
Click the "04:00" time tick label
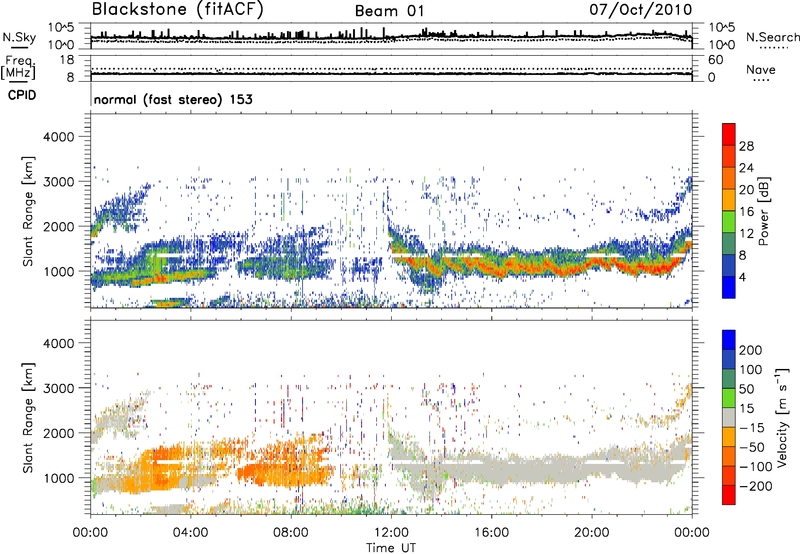[x=190, y=533]
